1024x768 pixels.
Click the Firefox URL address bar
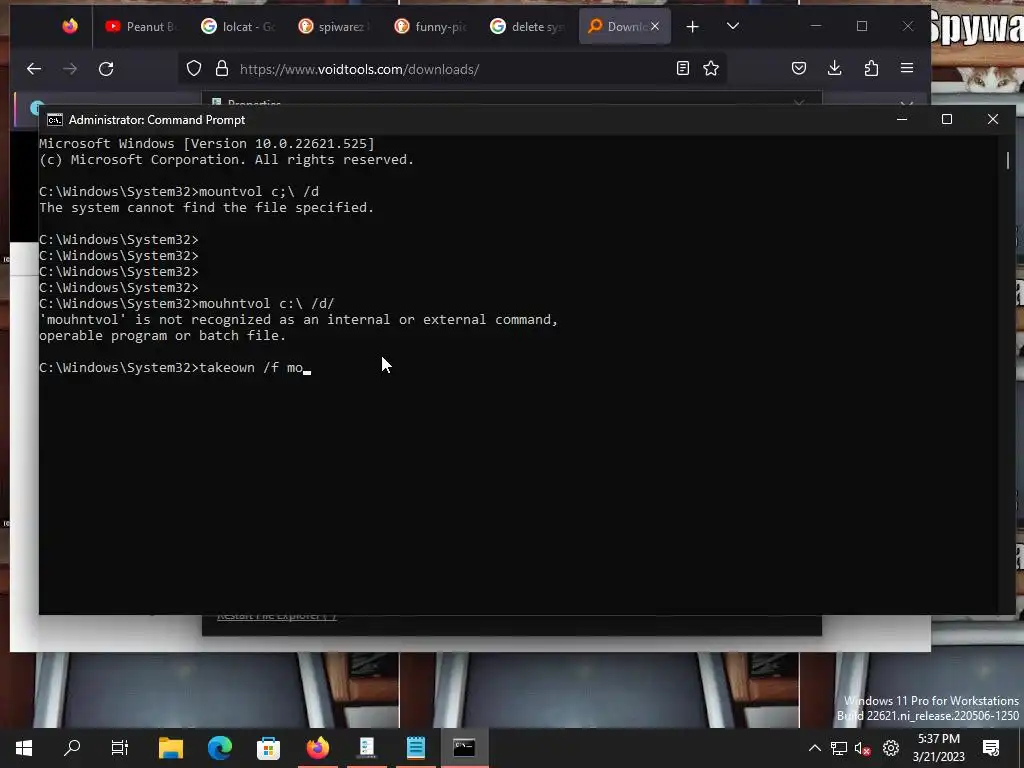[451, 69]
